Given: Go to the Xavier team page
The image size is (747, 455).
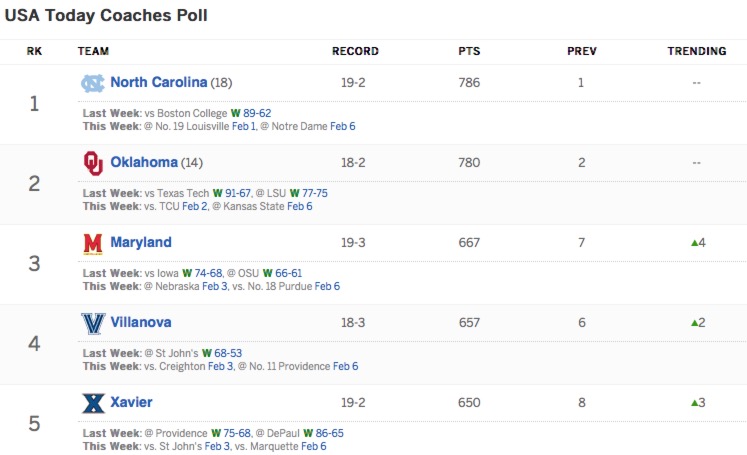Looking at the screenshot, I should pos(131,402).
